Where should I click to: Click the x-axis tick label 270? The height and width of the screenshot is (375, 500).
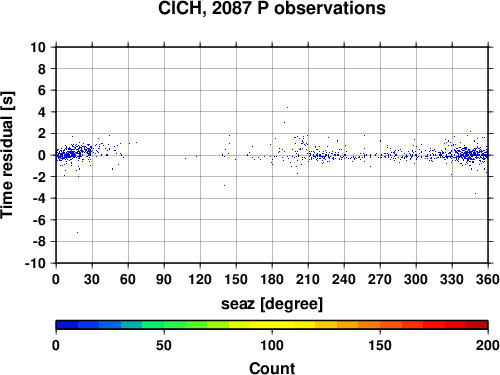tap(380, 279)
